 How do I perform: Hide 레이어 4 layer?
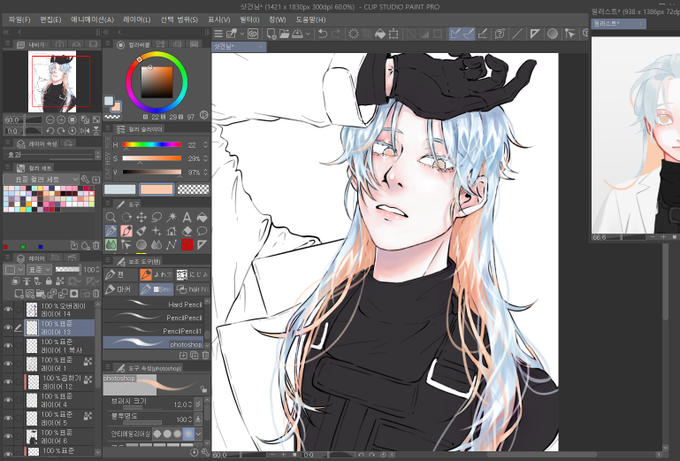(8, 400)
